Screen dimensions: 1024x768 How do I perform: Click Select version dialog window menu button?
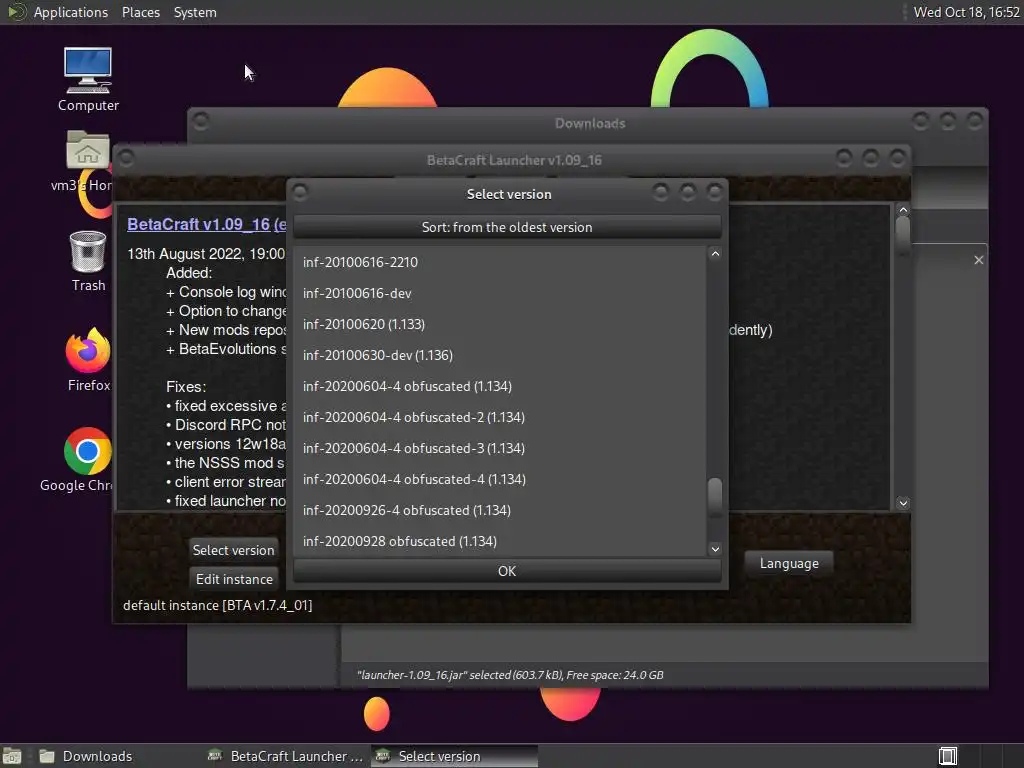point(300,192)
